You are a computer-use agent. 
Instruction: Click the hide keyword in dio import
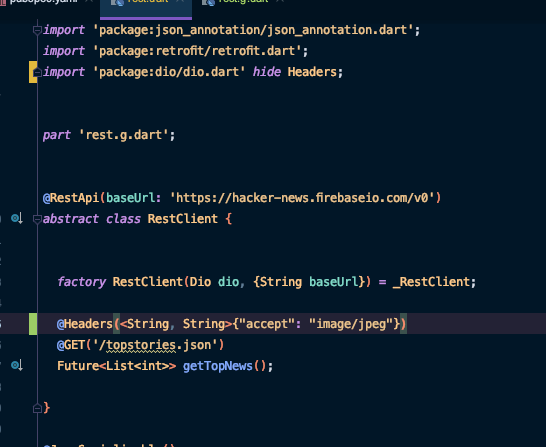(x=267, y=72)
